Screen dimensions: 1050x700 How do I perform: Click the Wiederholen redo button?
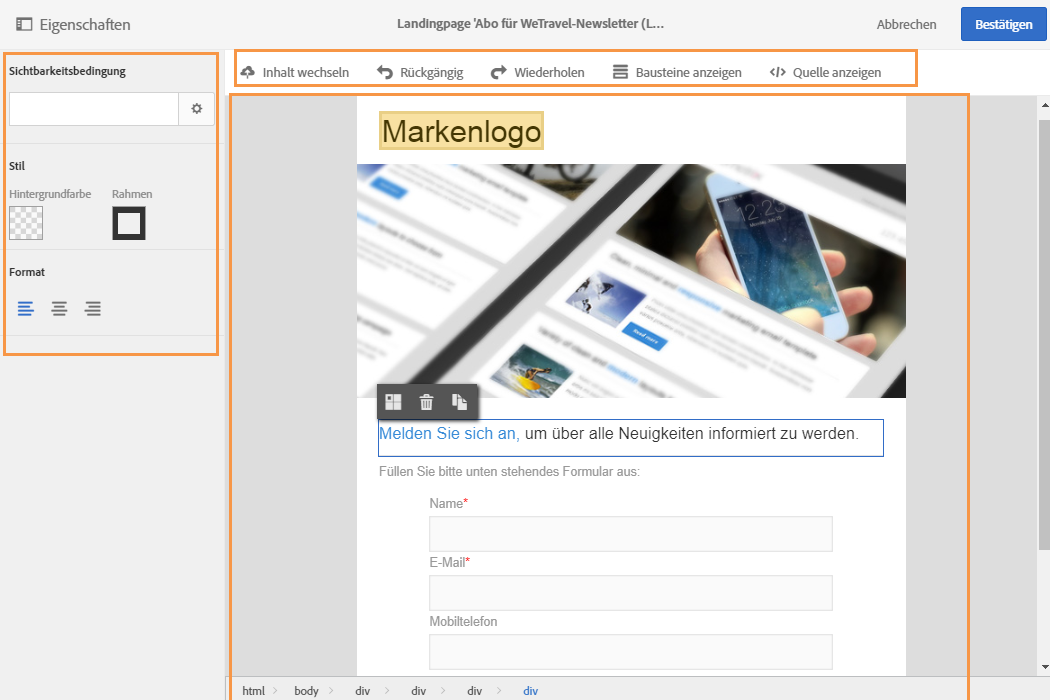point(537,72)
